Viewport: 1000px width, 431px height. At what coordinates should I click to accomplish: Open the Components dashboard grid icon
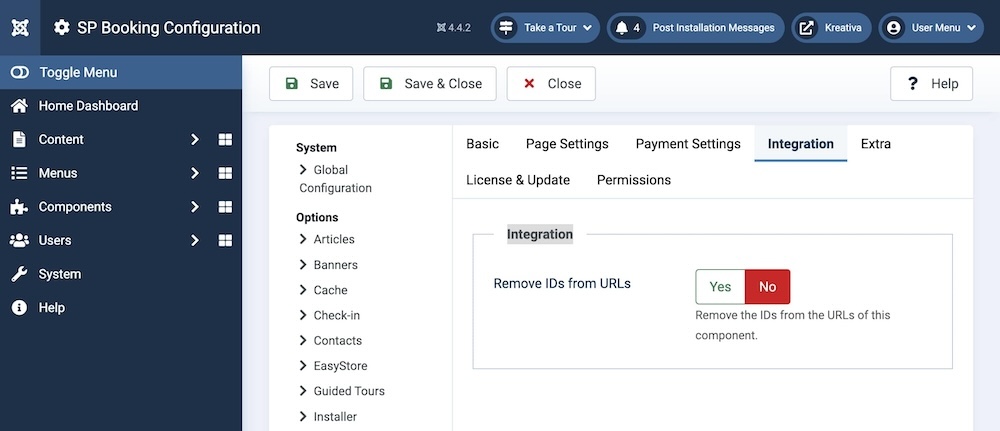pos(225,207)
